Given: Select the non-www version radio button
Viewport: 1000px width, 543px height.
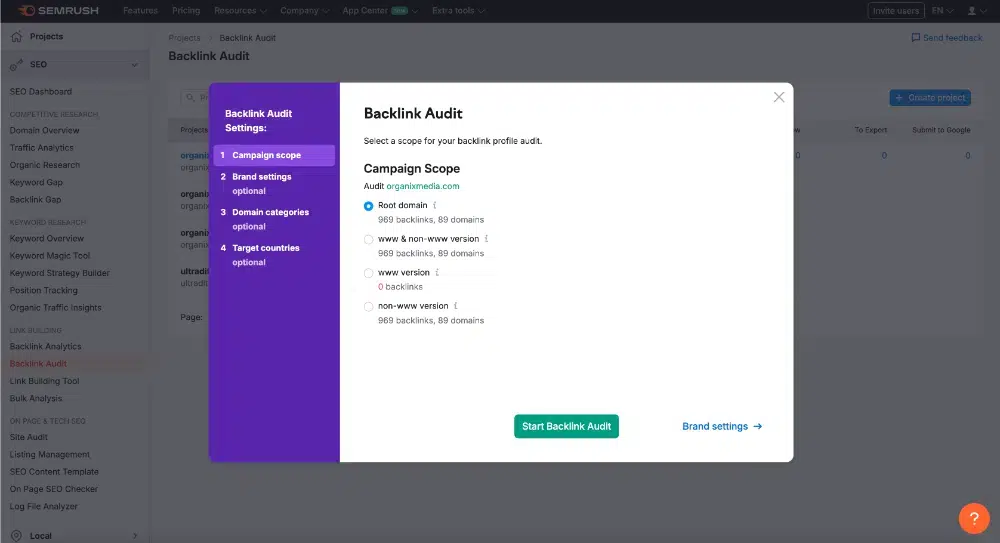Looking at the screenshot, I should pyautogui.click(x=369, y=307).
